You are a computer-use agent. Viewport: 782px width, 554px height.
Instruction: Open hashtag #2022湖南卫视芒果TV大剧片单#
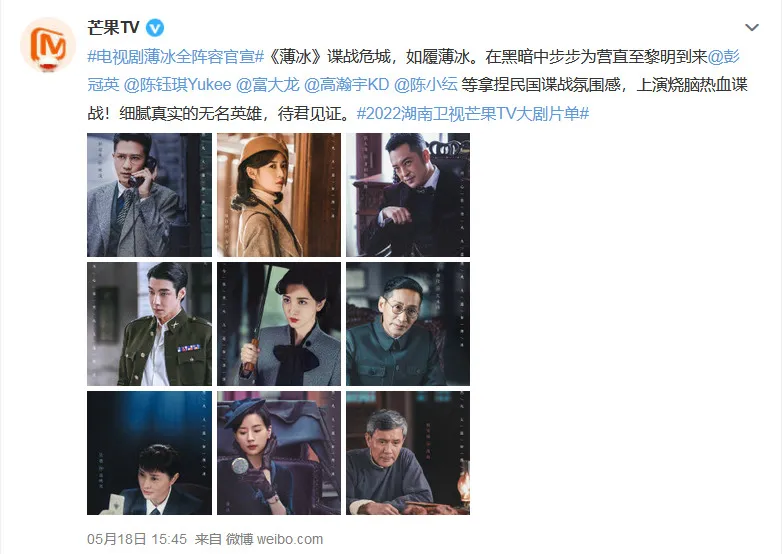(473, 114)
